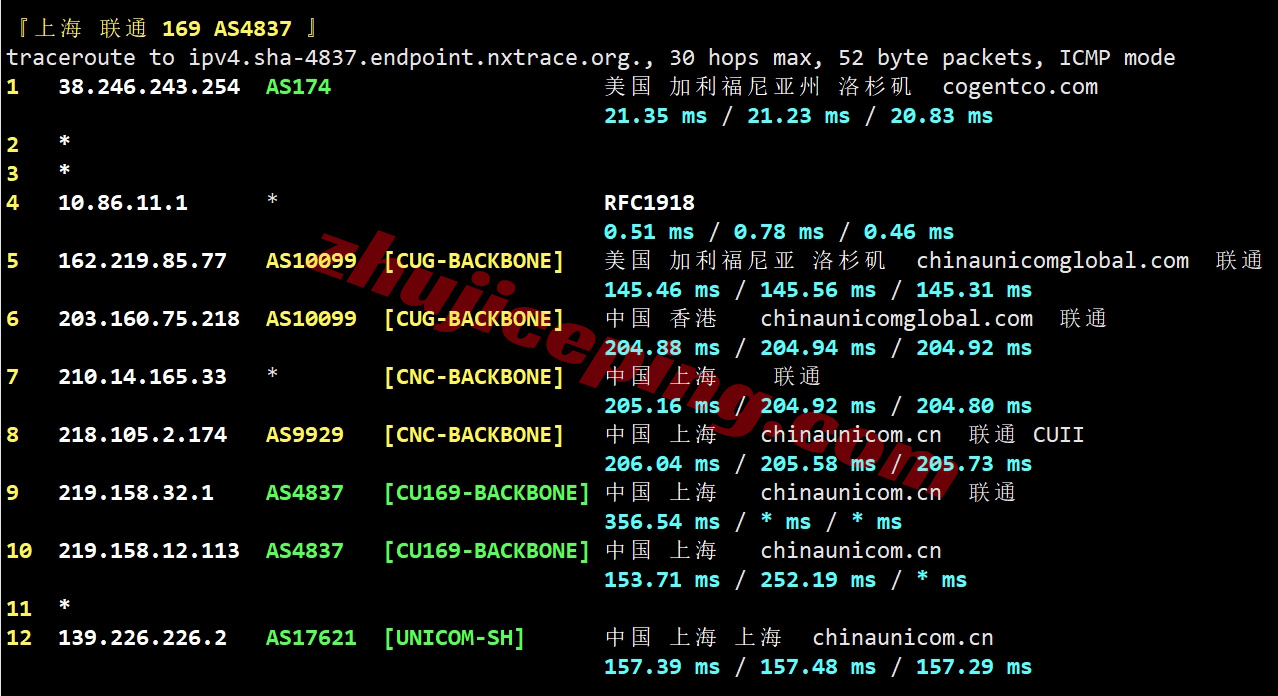This screenshot has width=1278, height=696.
Task: Click the 0.51 ms latency value
Action: [649, 232]
